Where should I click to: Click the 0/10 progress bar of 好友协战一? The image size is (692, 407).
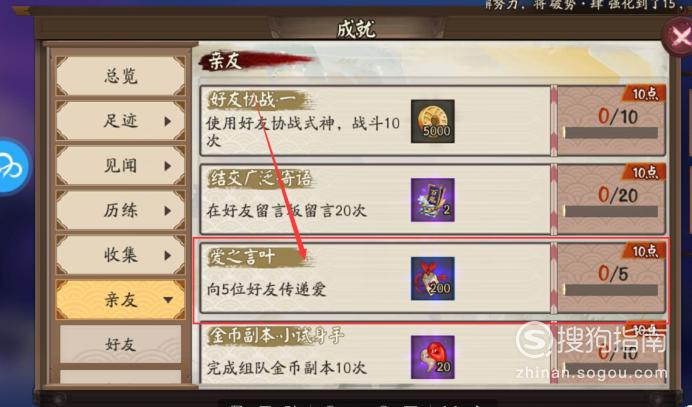coord(611,132)
